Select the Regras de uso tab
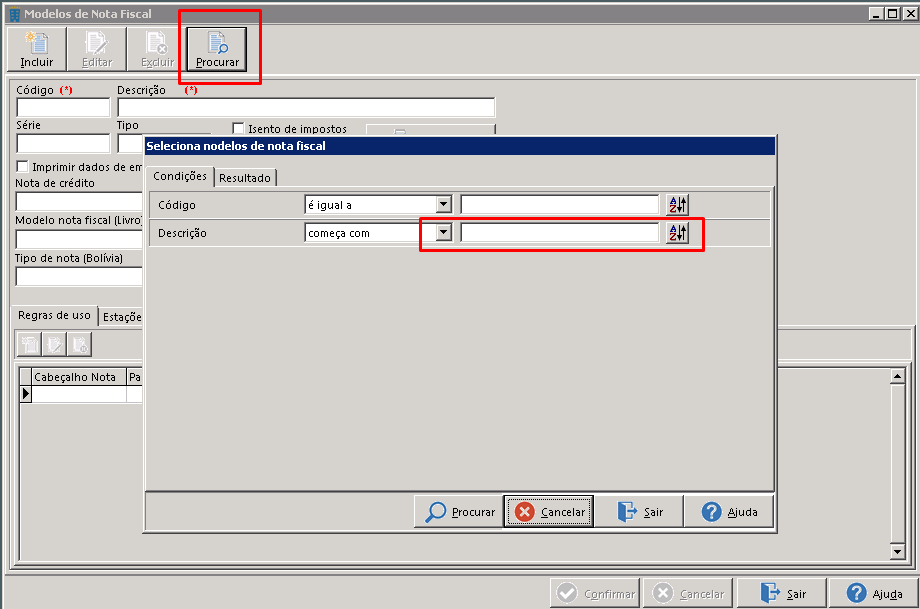920x609 pixels. point(55,315)
